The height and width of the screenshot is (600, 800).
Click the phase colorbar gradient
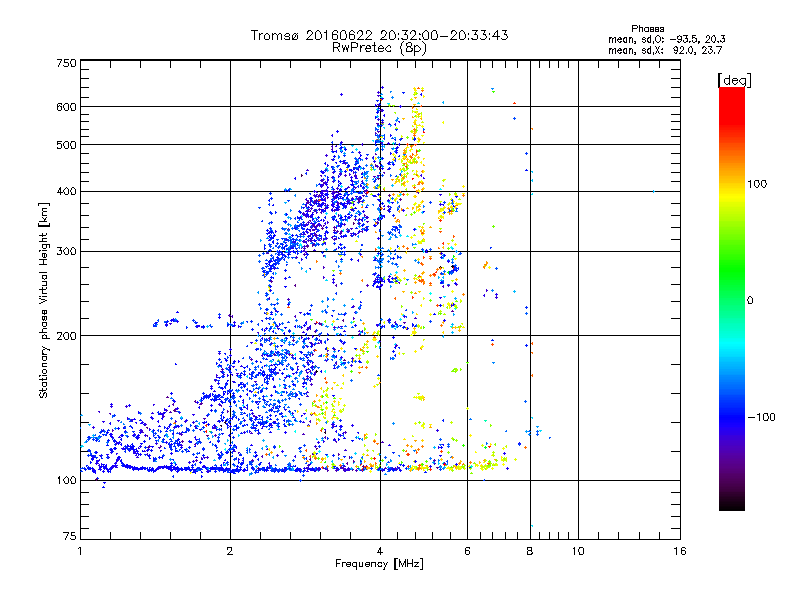[732, 299]
